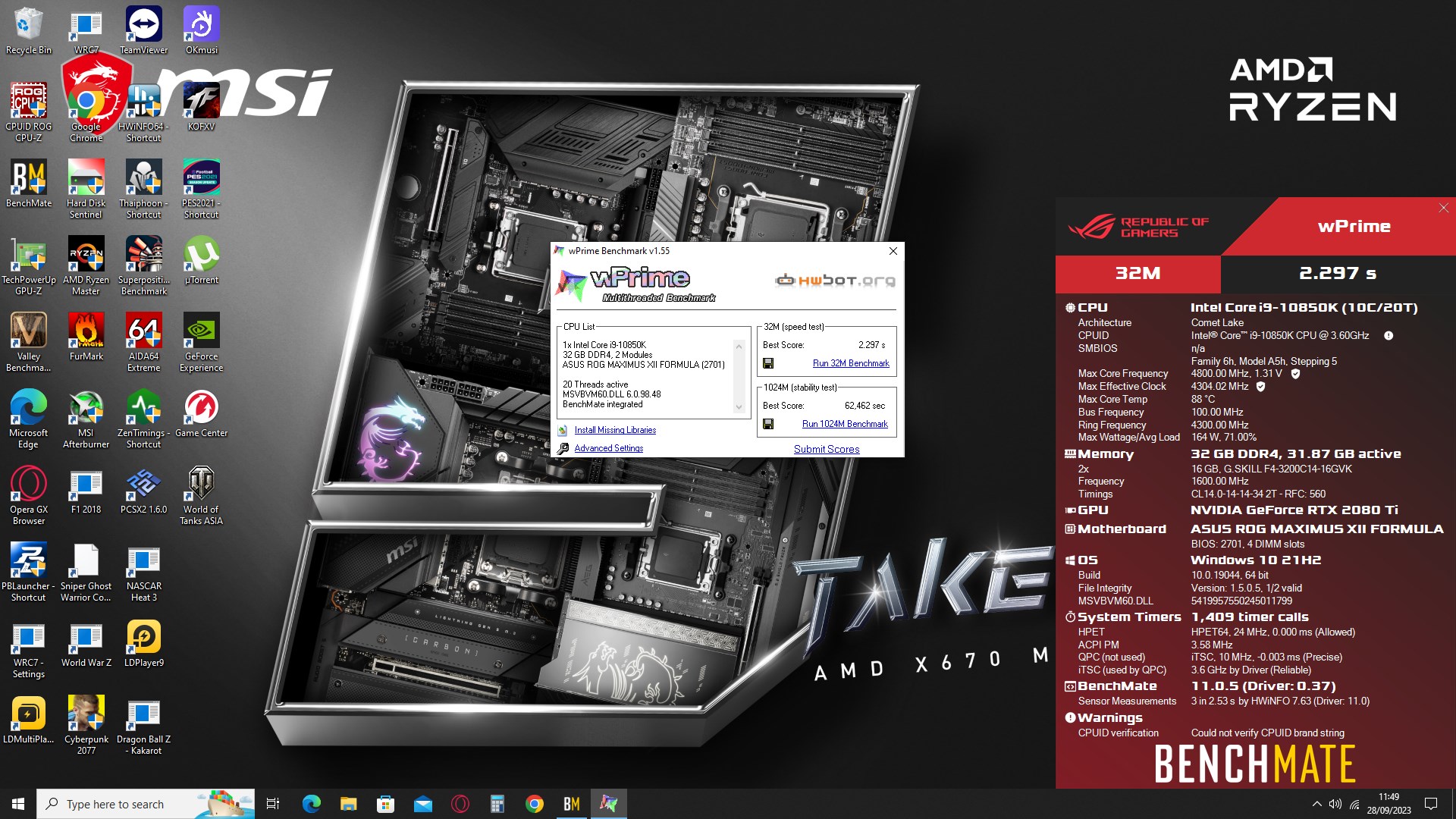Select the AMD Ryzen Master icon
This screenshot has height=819, width=1456.
coord(86,265)
